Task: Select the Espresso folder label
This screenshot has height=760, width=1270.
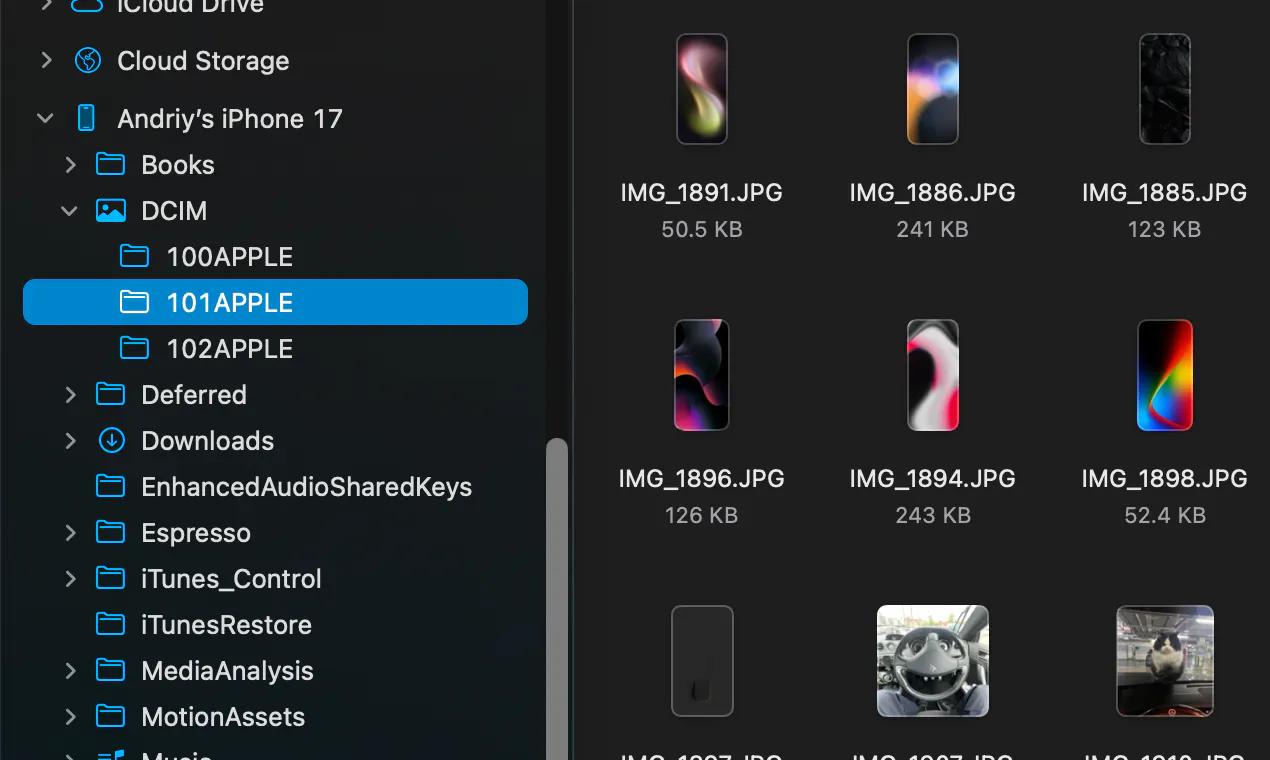Action: 196,533
